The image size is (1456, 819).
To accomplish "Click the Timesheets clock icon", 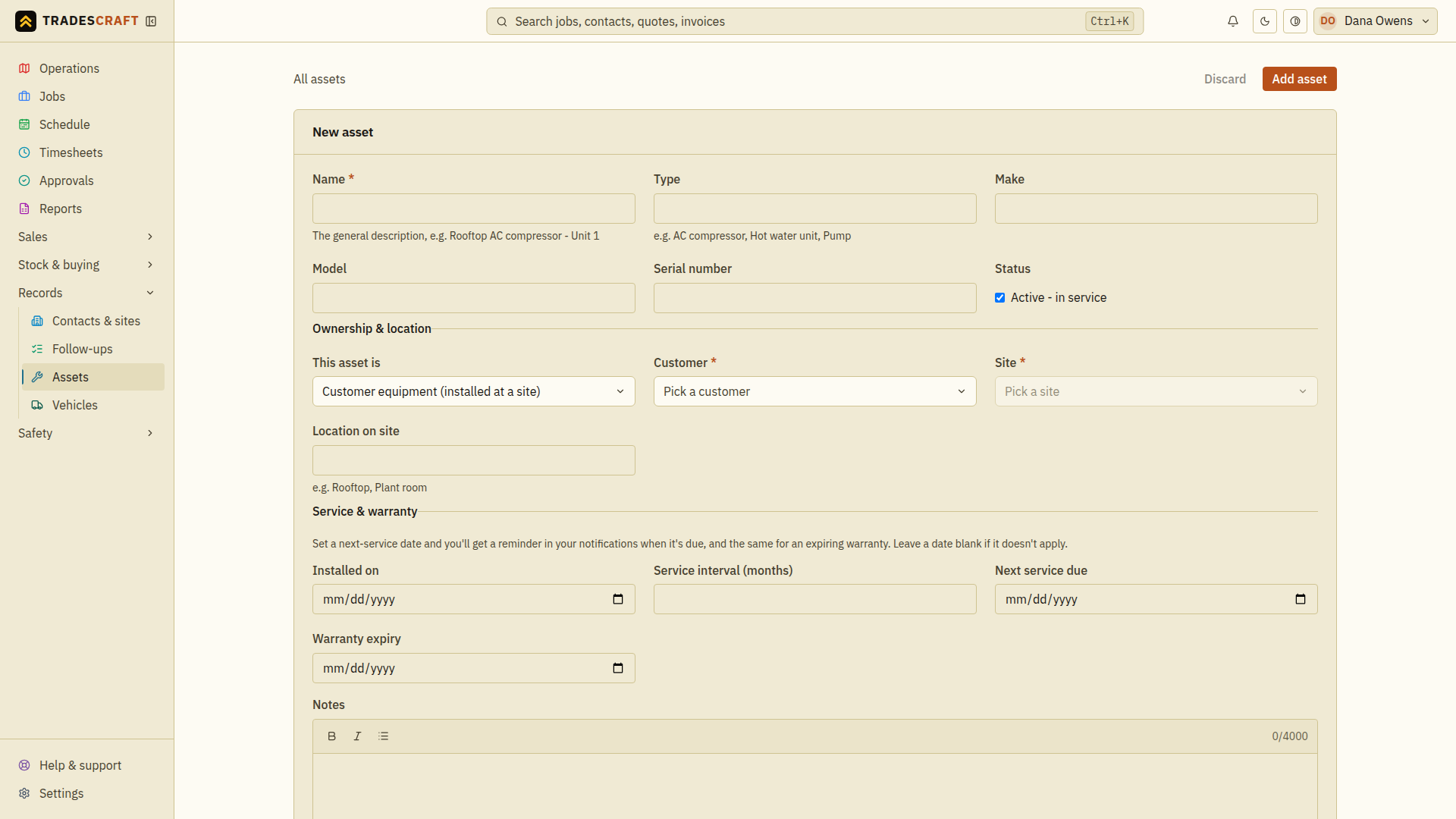I will [x=24, y=152].
